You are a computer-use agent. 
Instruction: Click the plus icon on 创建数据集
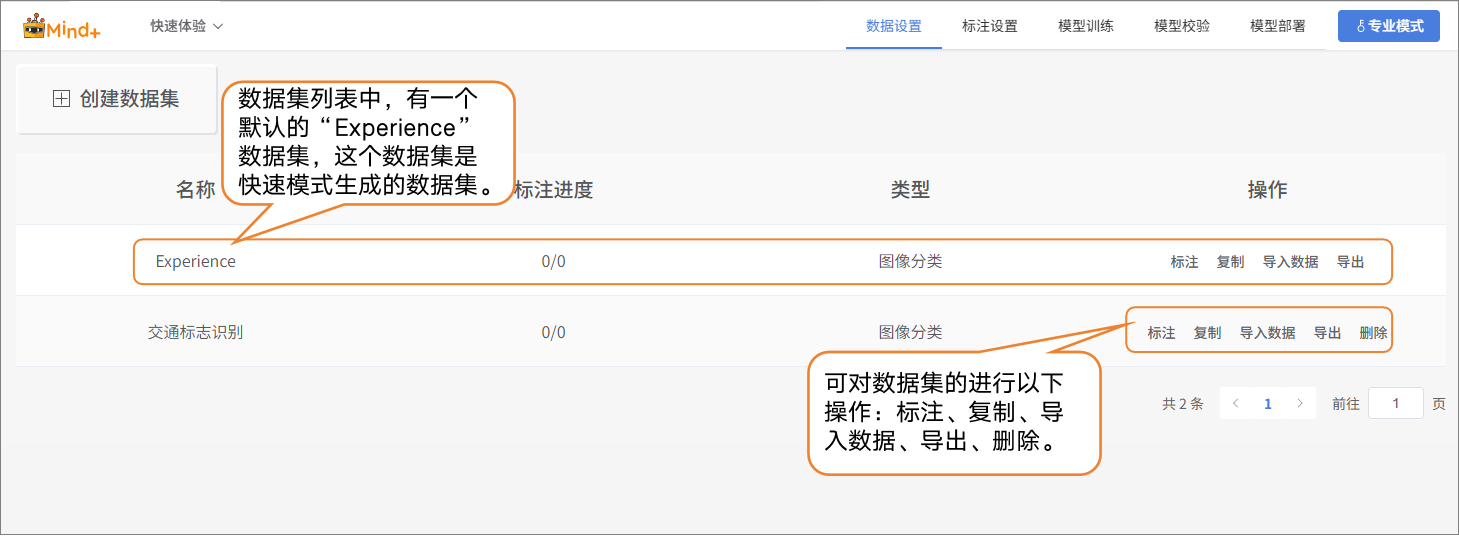pos(61,99)
